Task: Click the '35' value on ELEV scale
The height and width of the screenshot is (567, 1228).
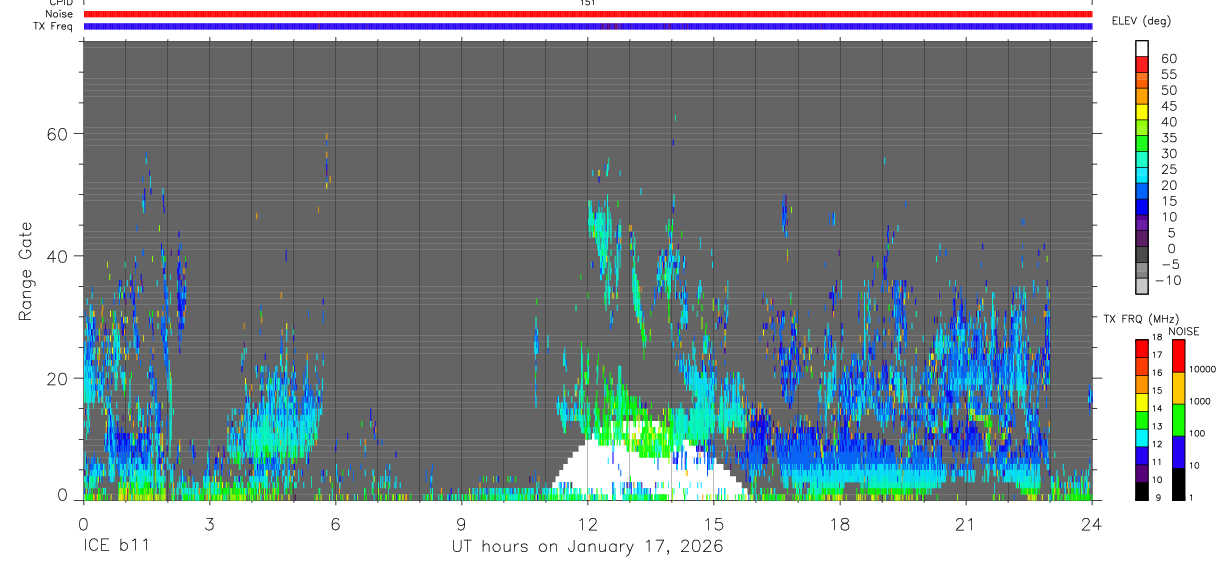Action: pyautogui.click(x=1168, y=138)
